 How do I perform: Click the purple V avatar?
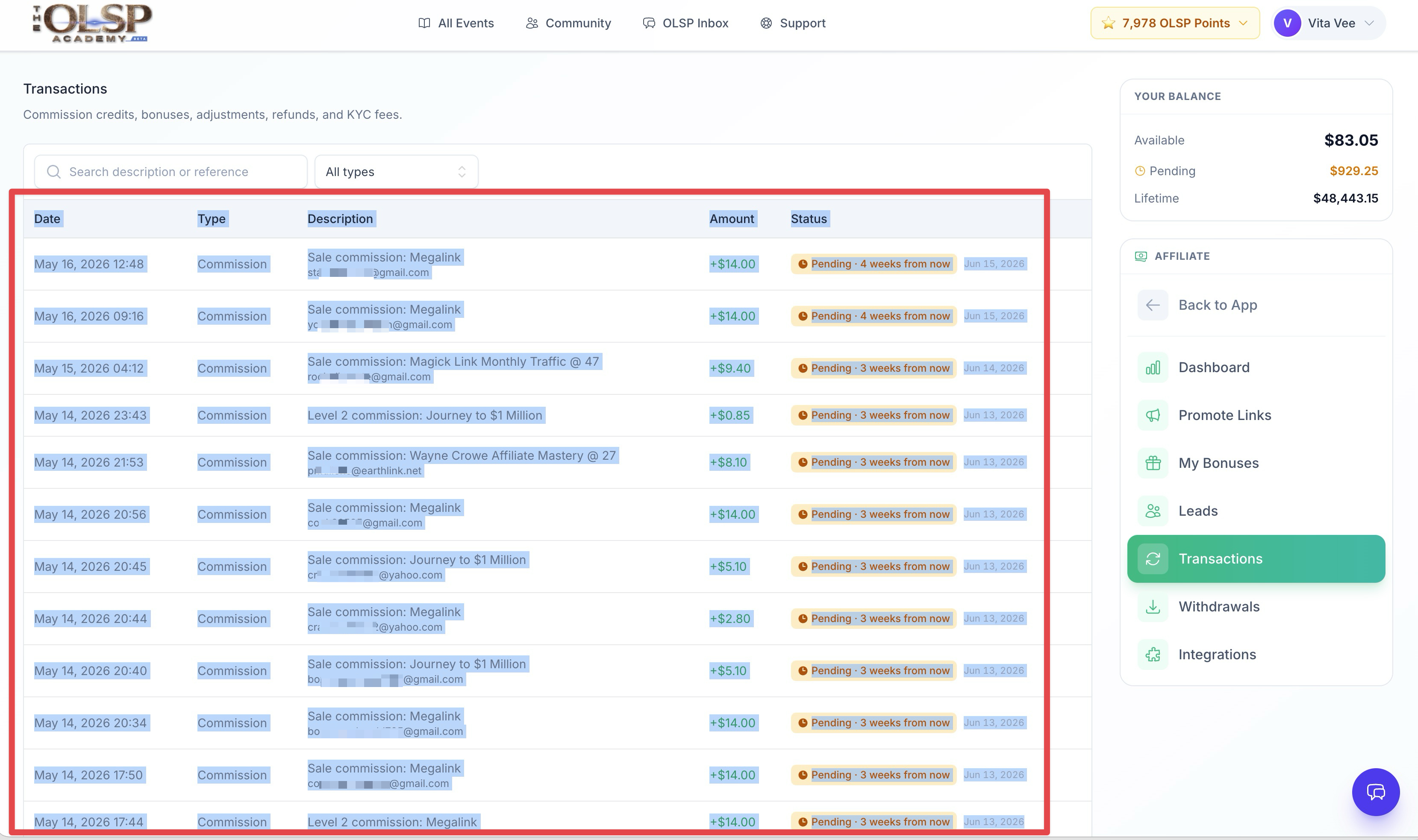click(x=1287, y=23)
